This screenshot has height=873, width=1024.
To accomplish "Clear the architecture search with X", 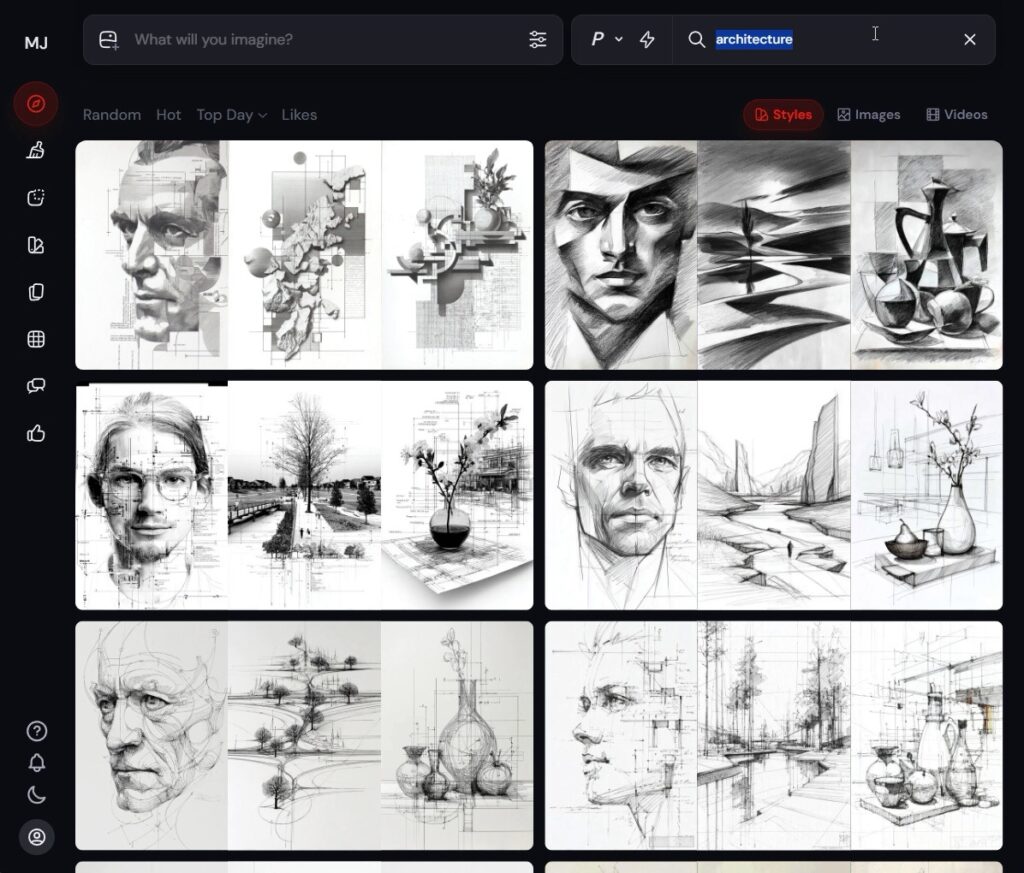I will (x=969, y=40).
